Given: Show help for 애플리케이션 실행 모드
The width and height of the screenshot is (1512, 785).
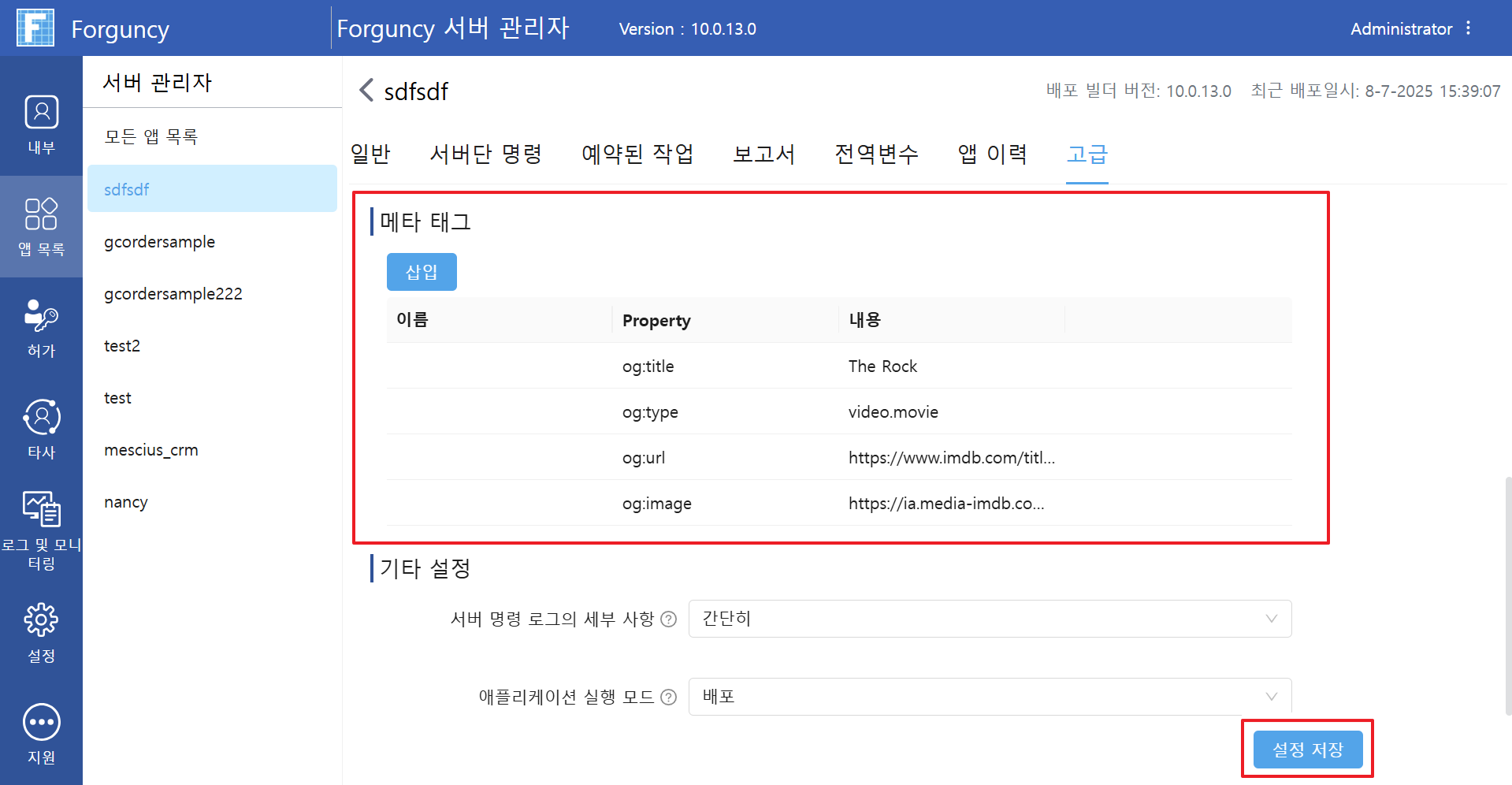Looking at the screenshot, I should tap(668, 698).
